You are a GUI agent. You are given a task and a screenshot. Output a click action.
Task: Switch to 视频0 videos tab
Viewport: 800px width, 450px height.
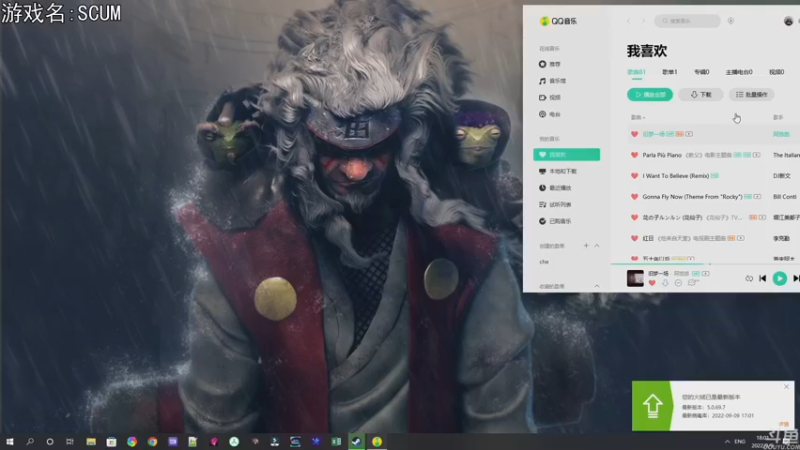tap(777, 72)
